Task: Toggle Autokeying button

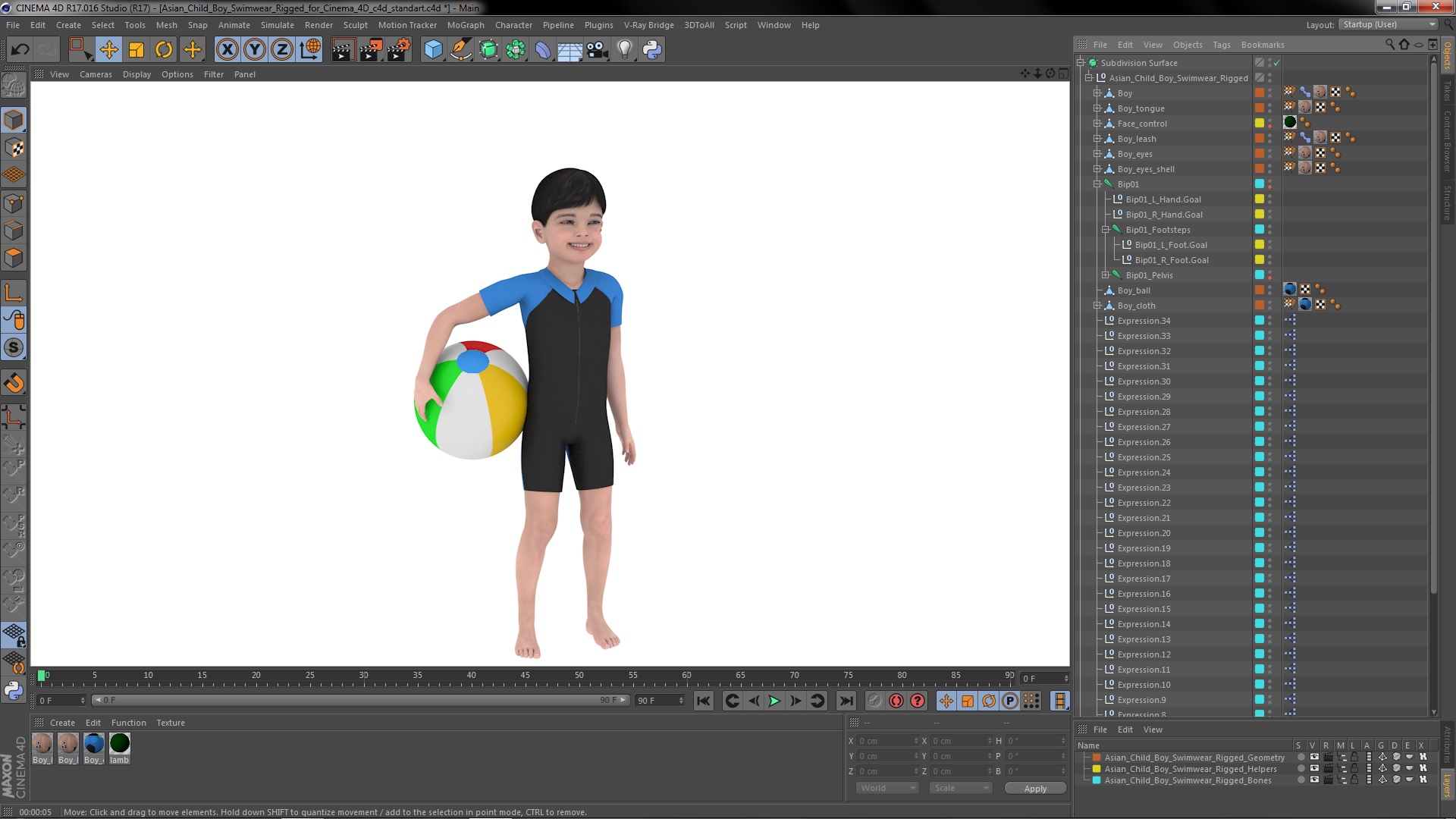Action: (896, 701)
